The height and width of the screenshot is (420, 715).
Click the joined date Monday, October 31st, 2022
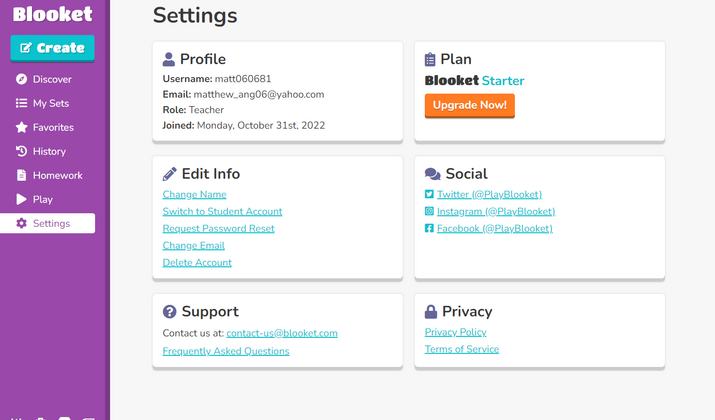point(261,125)
